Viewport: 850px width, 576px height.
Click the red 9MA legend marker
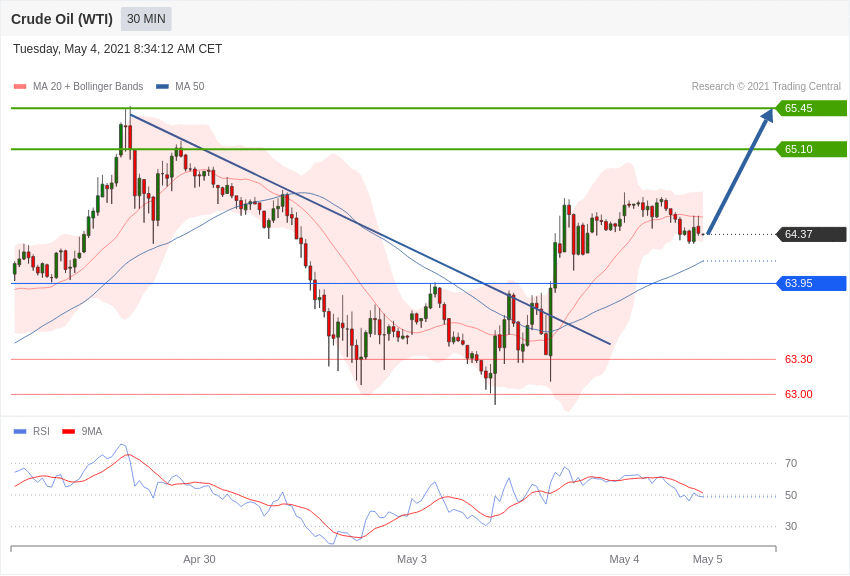pos(69,432)
